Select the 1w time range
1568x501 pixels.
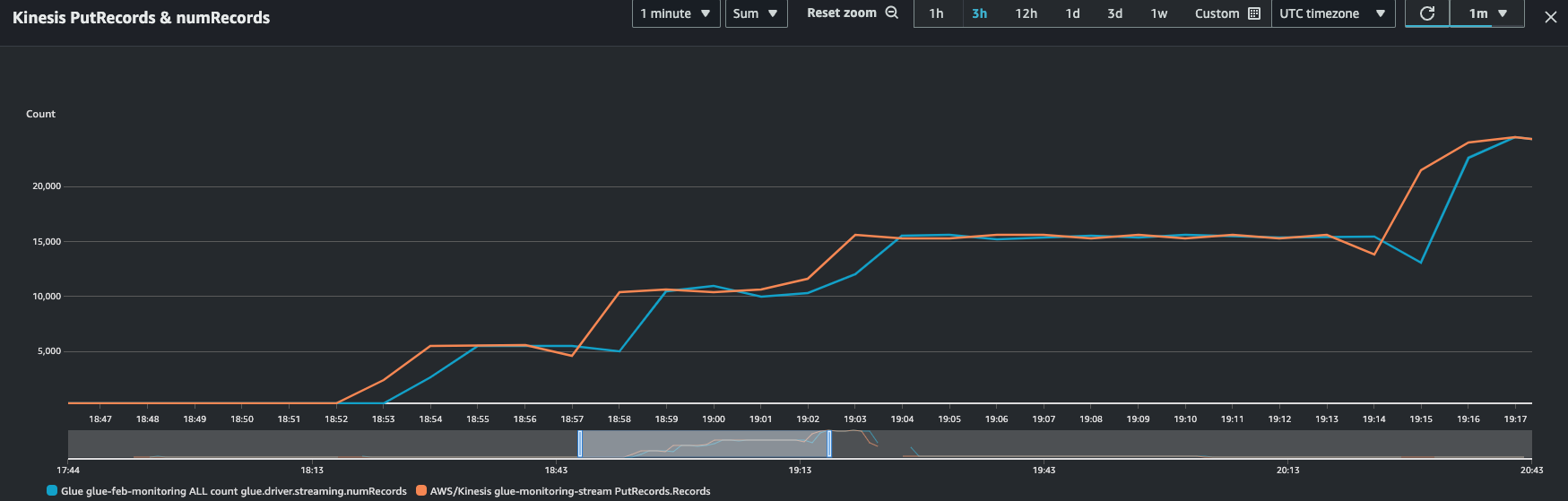click(1158, 13)
